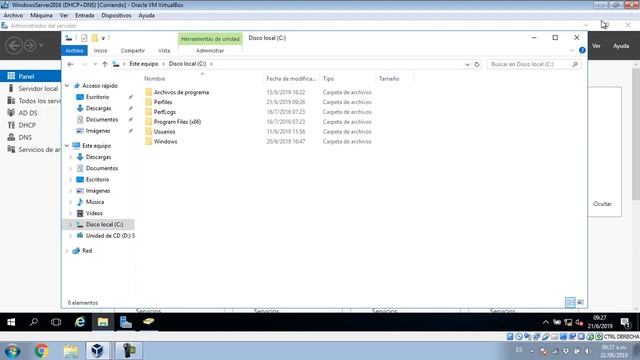The width and height of the screenshot is (640, 360).
Task: Collapse the Acceso rápido tree node
Action: click(x=67, y=86)
